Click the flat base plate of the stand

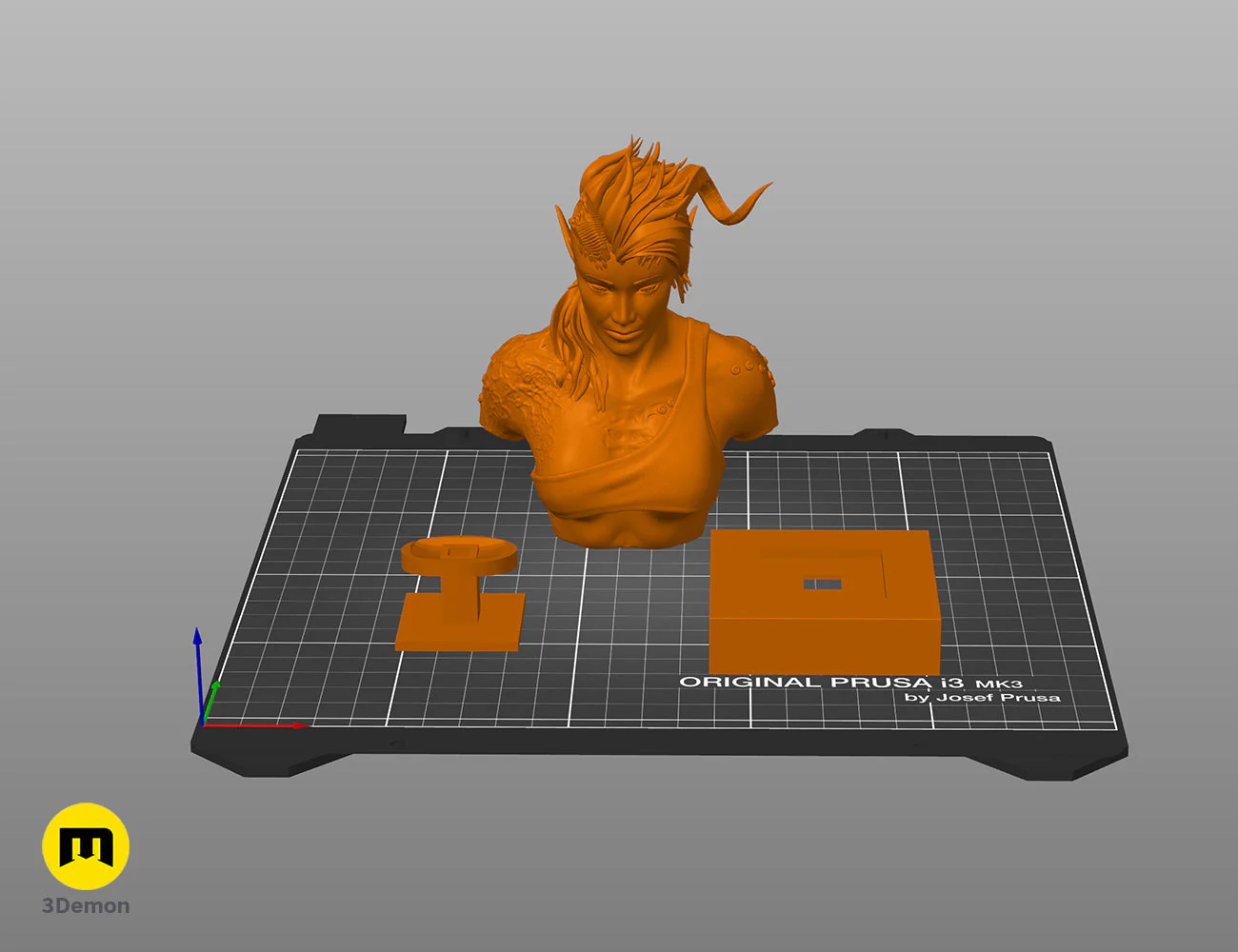coord(460,628)
